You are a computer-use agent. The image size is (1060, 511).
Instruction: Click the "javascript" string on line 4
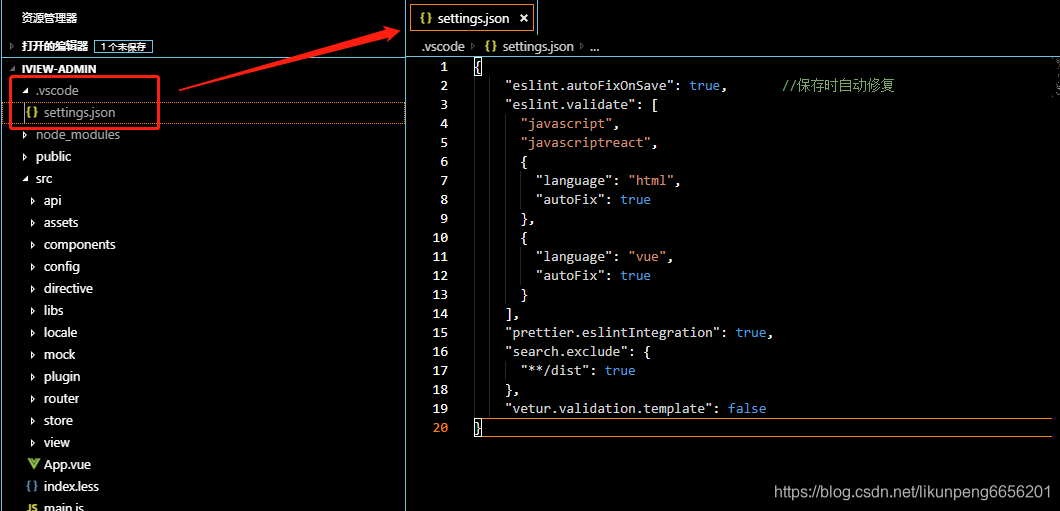(x=567, y=124)
